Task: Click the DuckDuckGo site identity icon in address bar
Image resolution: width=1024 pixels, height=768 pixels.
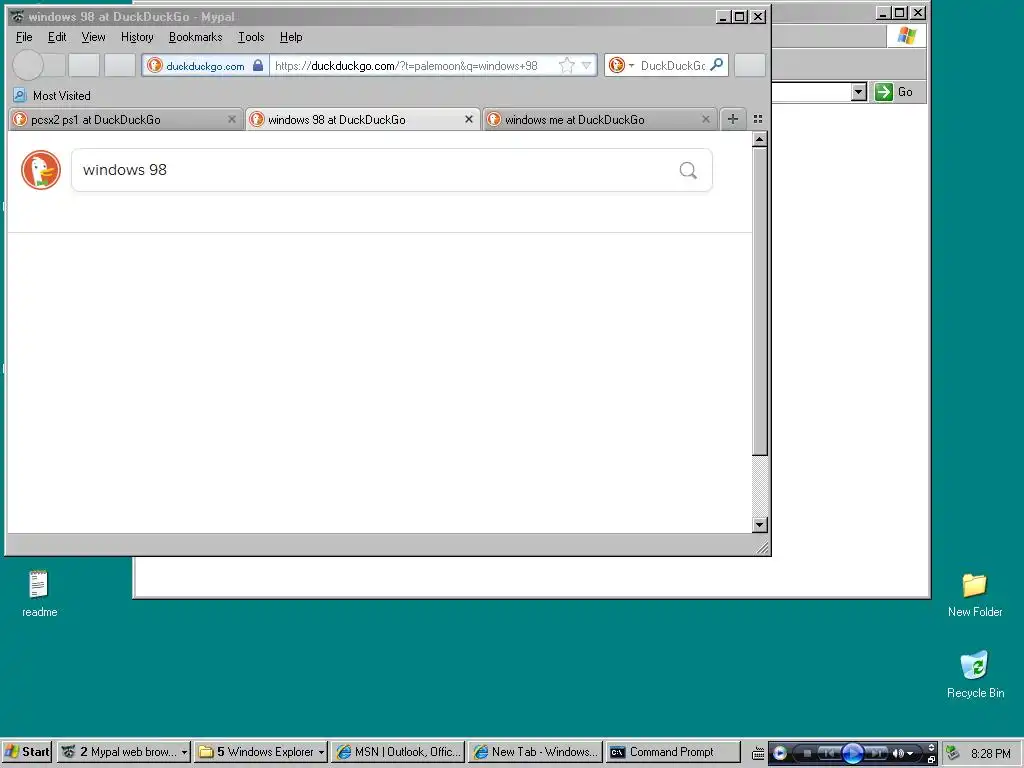Action: coord(155,65)
